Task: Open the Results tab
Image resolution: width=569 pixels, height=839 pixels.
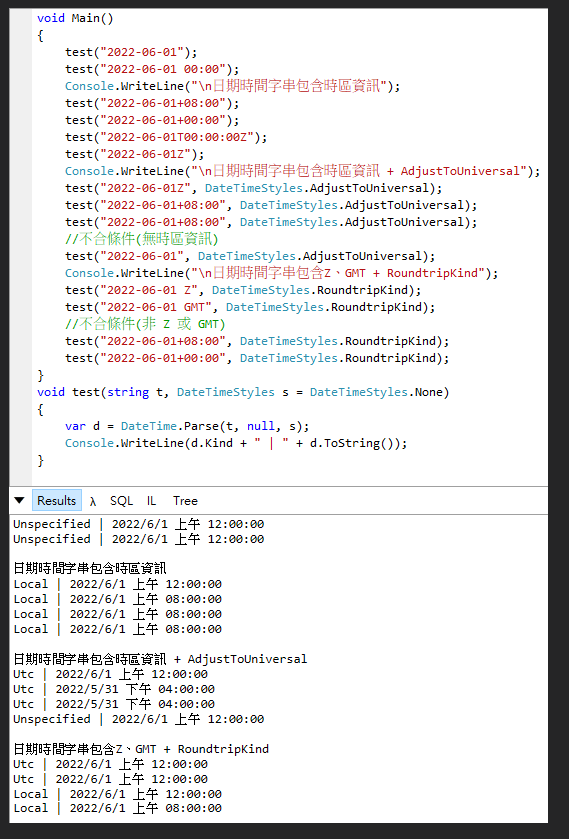Action: (57, 501)
